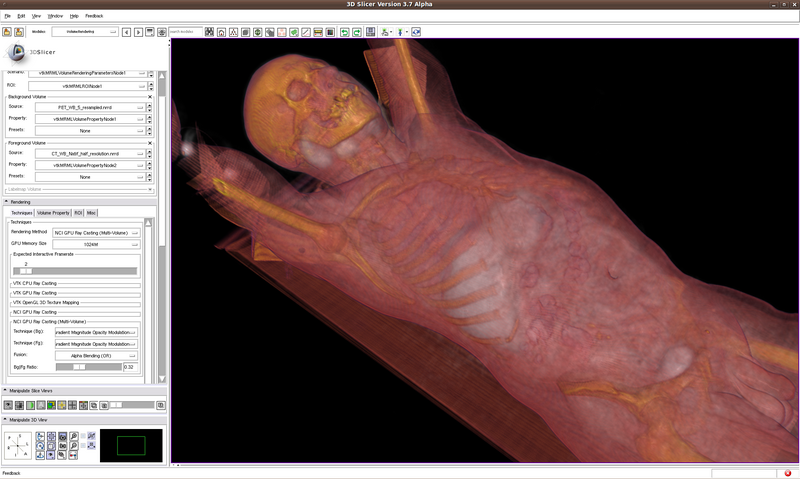Go to the previous module with the back arrow
Screen dimensions: 800x479
(x=126, y=32)
